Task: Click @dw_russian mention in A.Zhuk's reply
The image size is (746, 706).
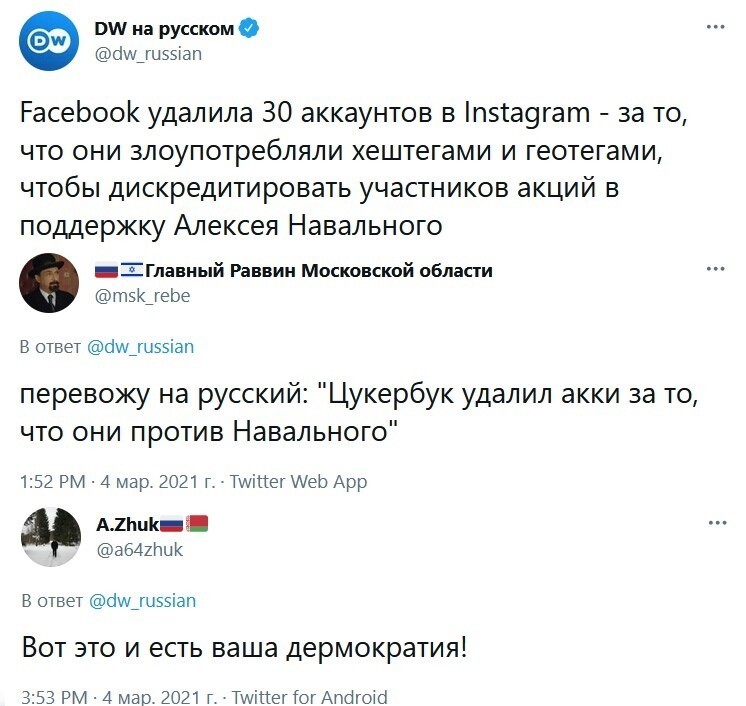Action: pyautogui.click(x=142, y=601)
